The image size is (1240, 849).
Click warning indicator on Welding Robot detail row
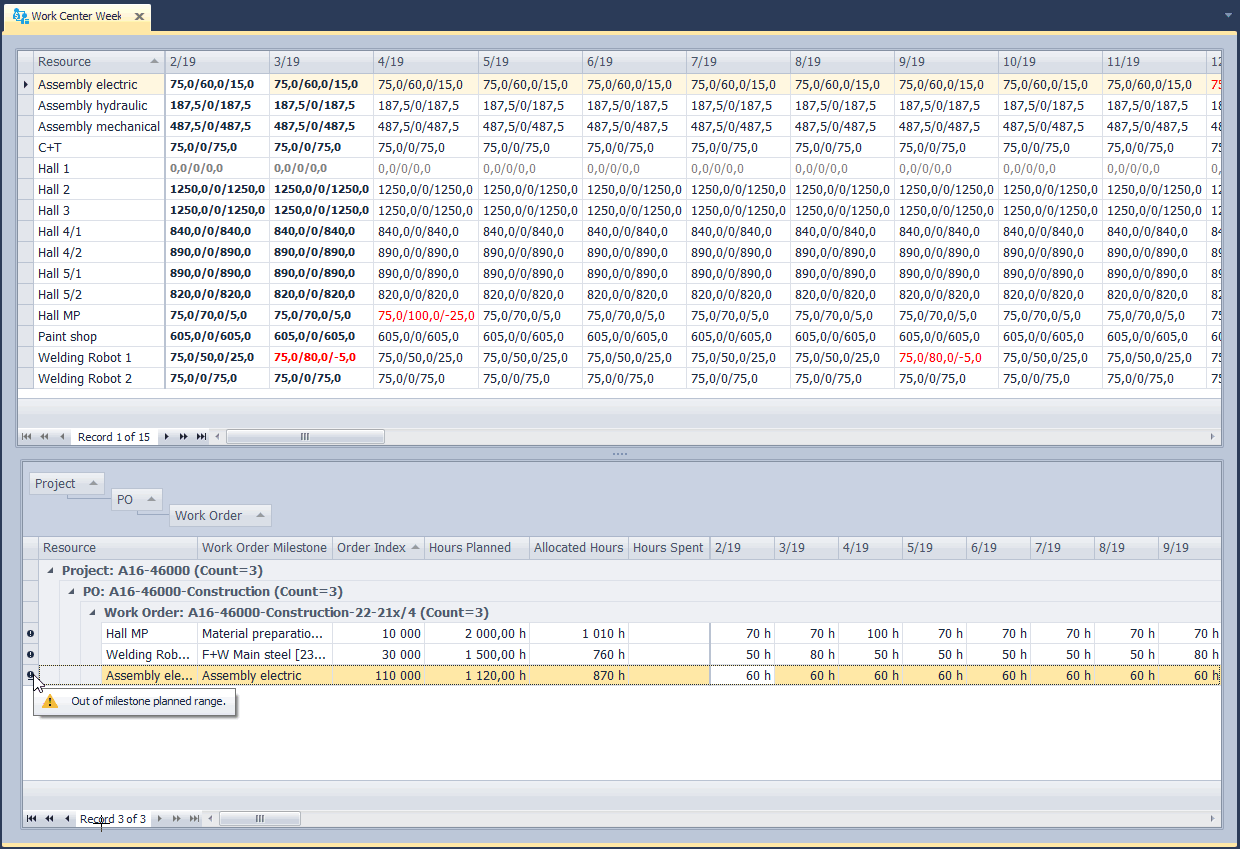pyautogui.click(x=30, y=654)
